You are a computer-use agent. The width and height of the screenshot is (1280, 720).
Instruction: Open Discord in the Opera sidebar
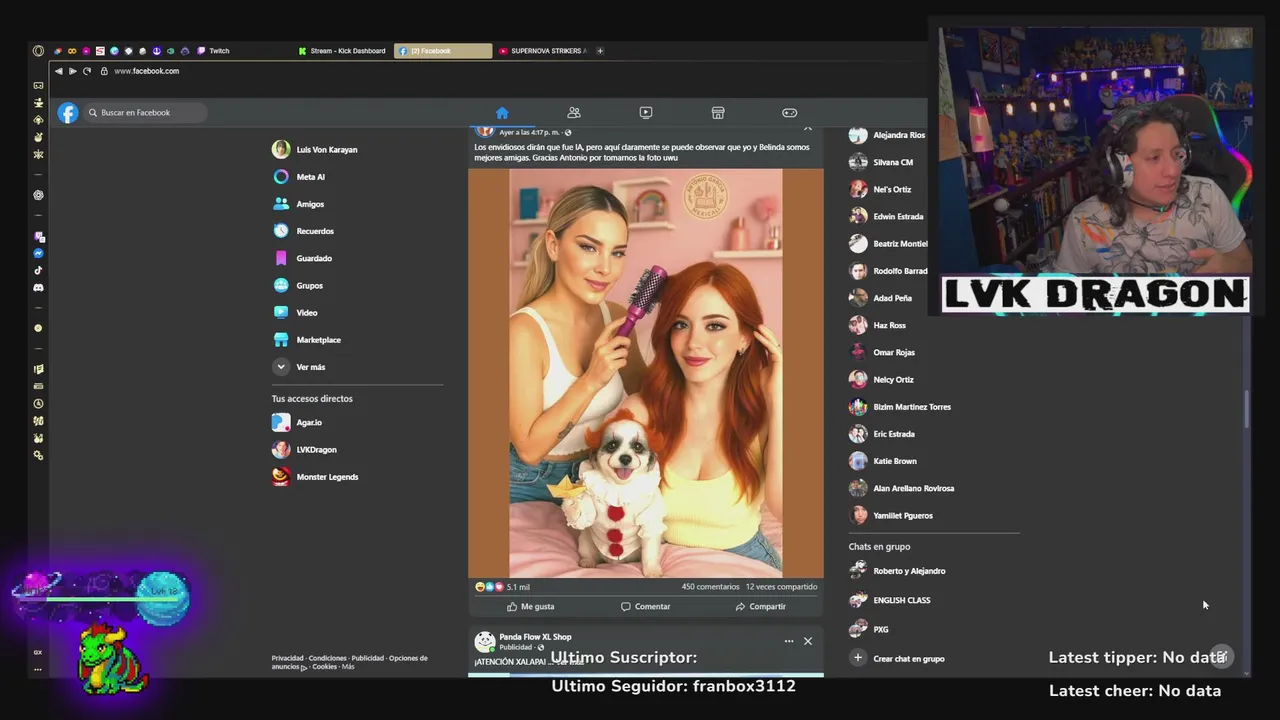coord(38,288)
